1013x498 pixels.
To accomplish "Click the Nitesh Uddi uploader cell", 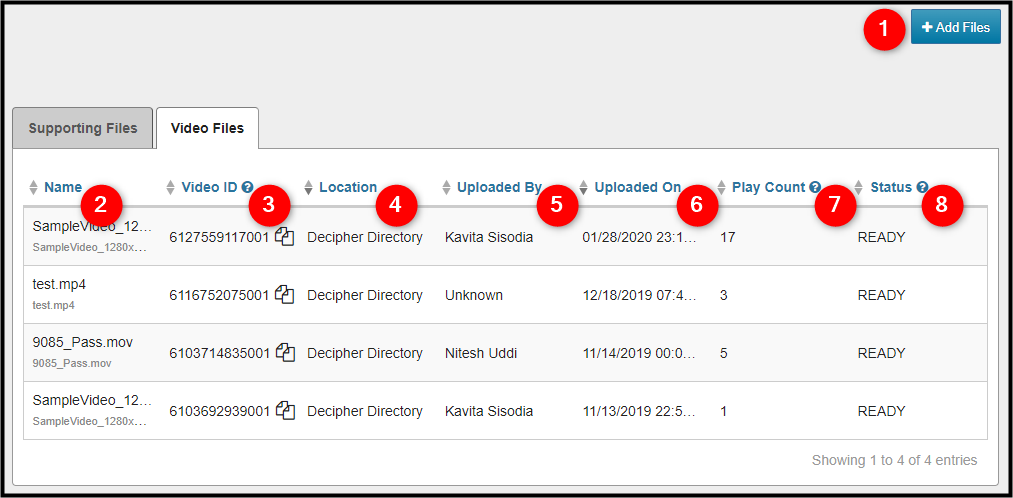I will click(x=481, y=353).
